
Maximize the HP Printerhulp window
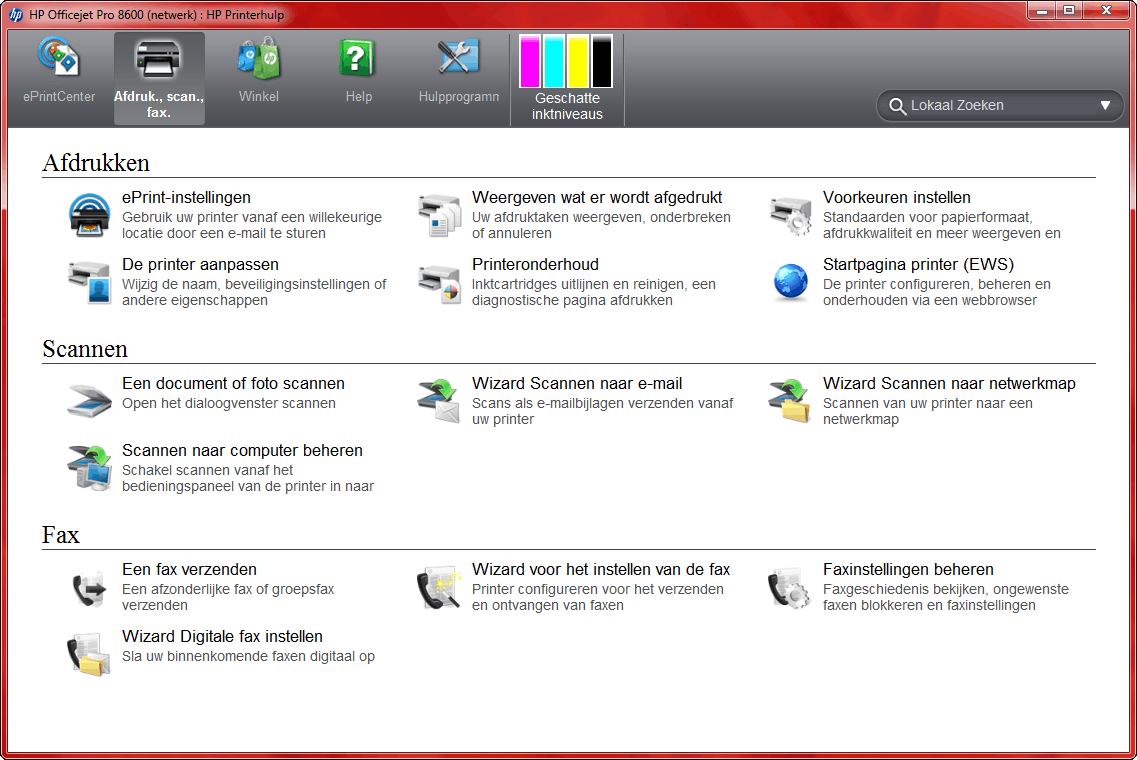pos(1069,10)
